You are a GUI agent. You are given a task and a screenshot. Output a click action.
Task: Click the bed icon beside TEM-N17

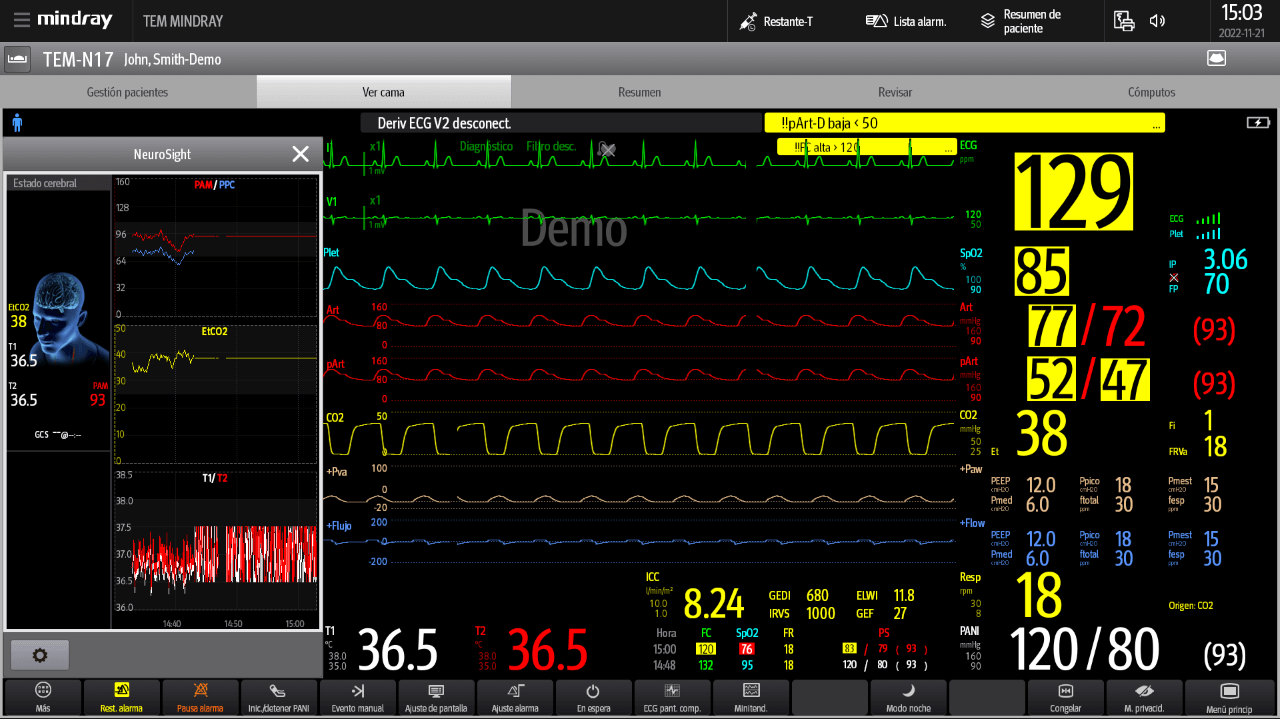coord(17,59)
